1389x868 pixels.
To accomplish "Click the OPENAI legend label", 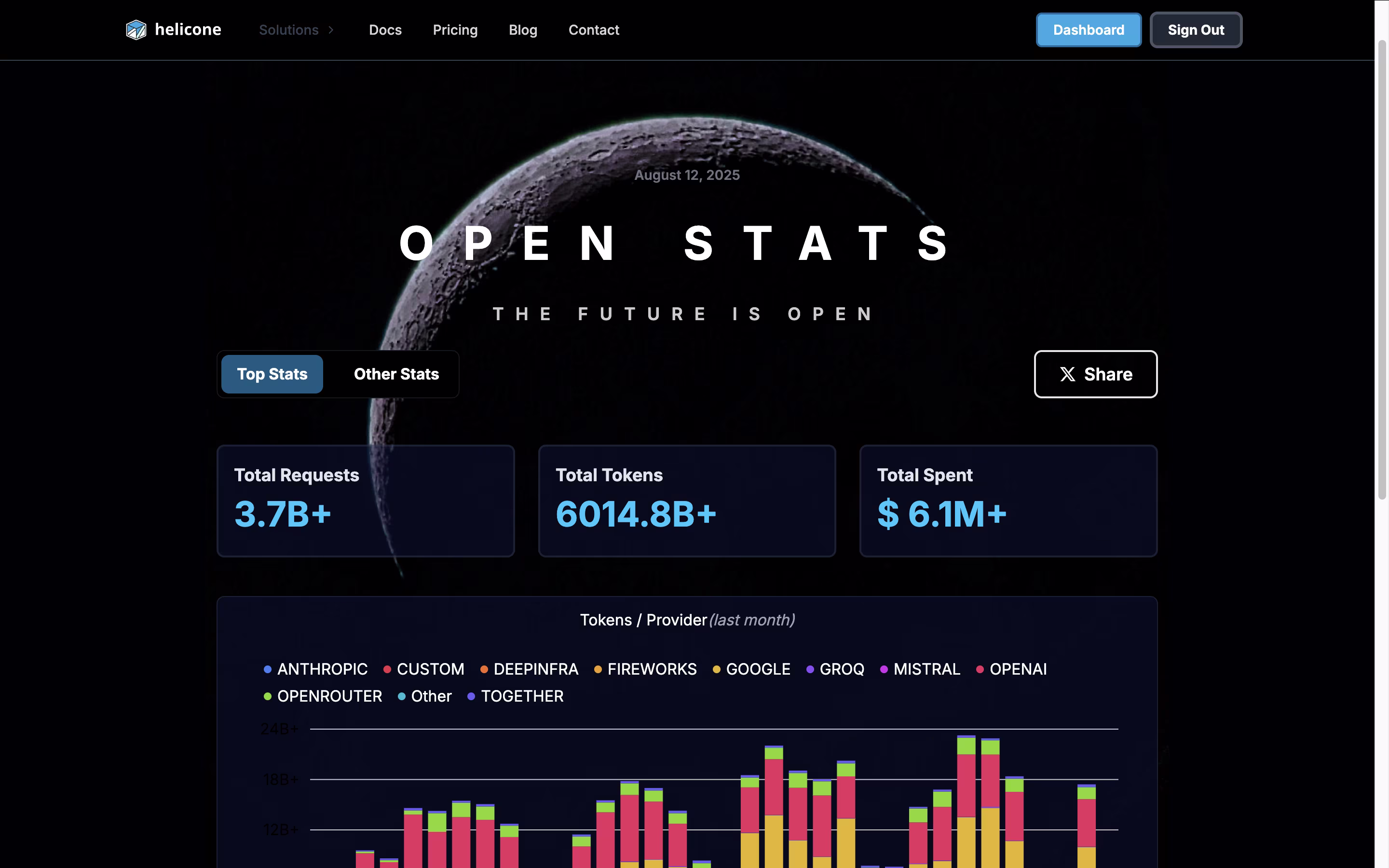I will [1018, 669].
